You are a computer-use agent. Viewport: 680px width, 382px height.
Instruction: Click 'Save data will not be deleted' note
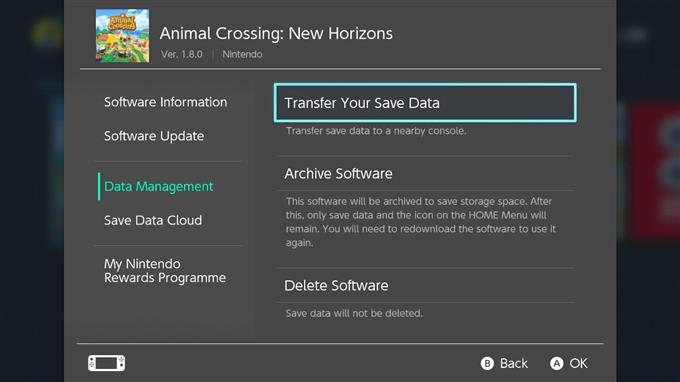point(354,313)
